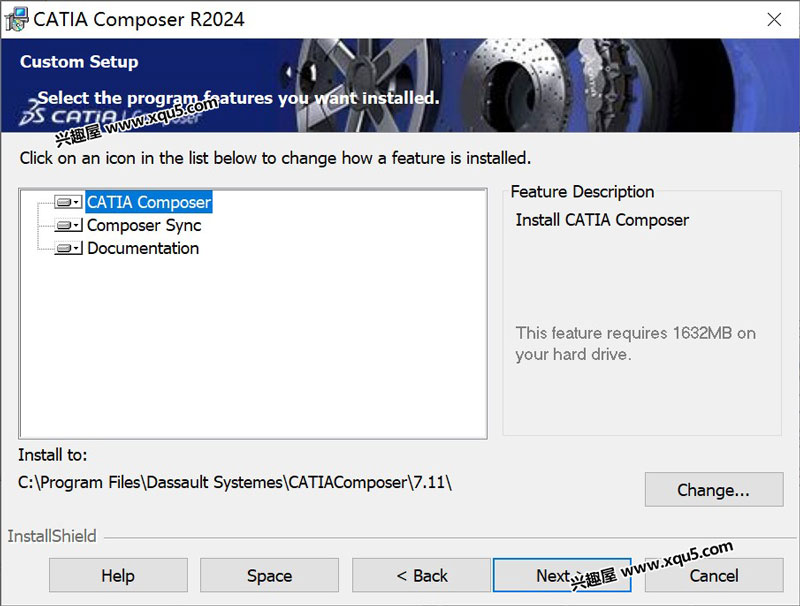
Task: Select the CATIA Composer feature row
Action: [148, 203]
